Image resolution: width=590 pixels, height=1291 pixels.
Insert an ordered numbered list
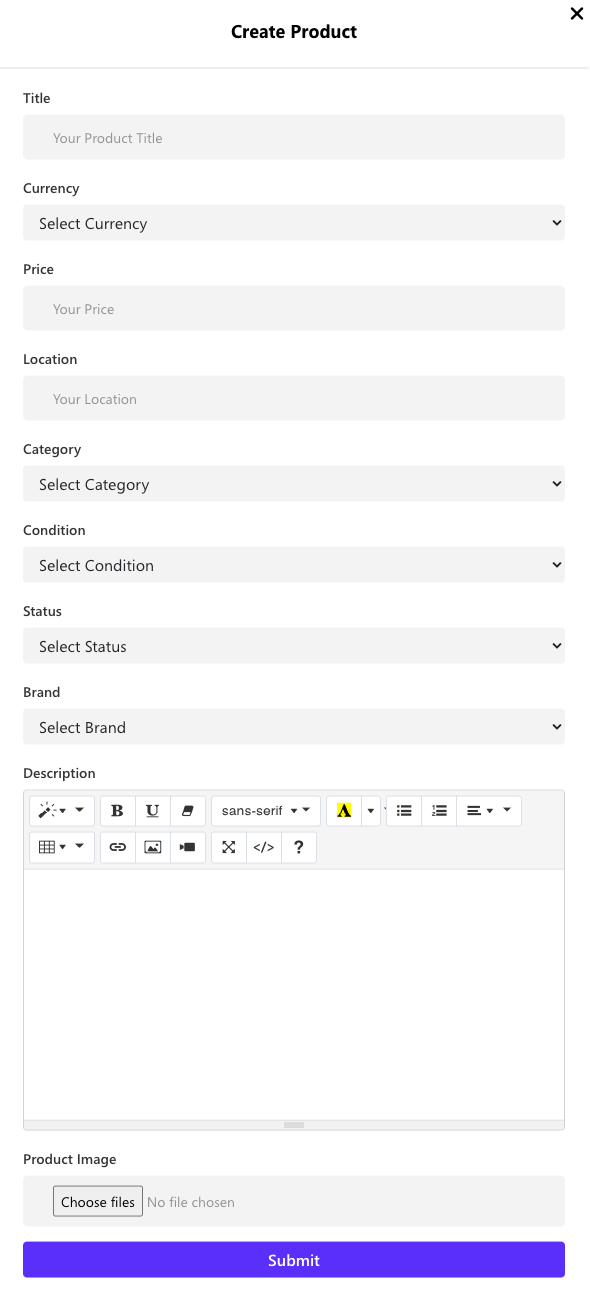(439, 811)
